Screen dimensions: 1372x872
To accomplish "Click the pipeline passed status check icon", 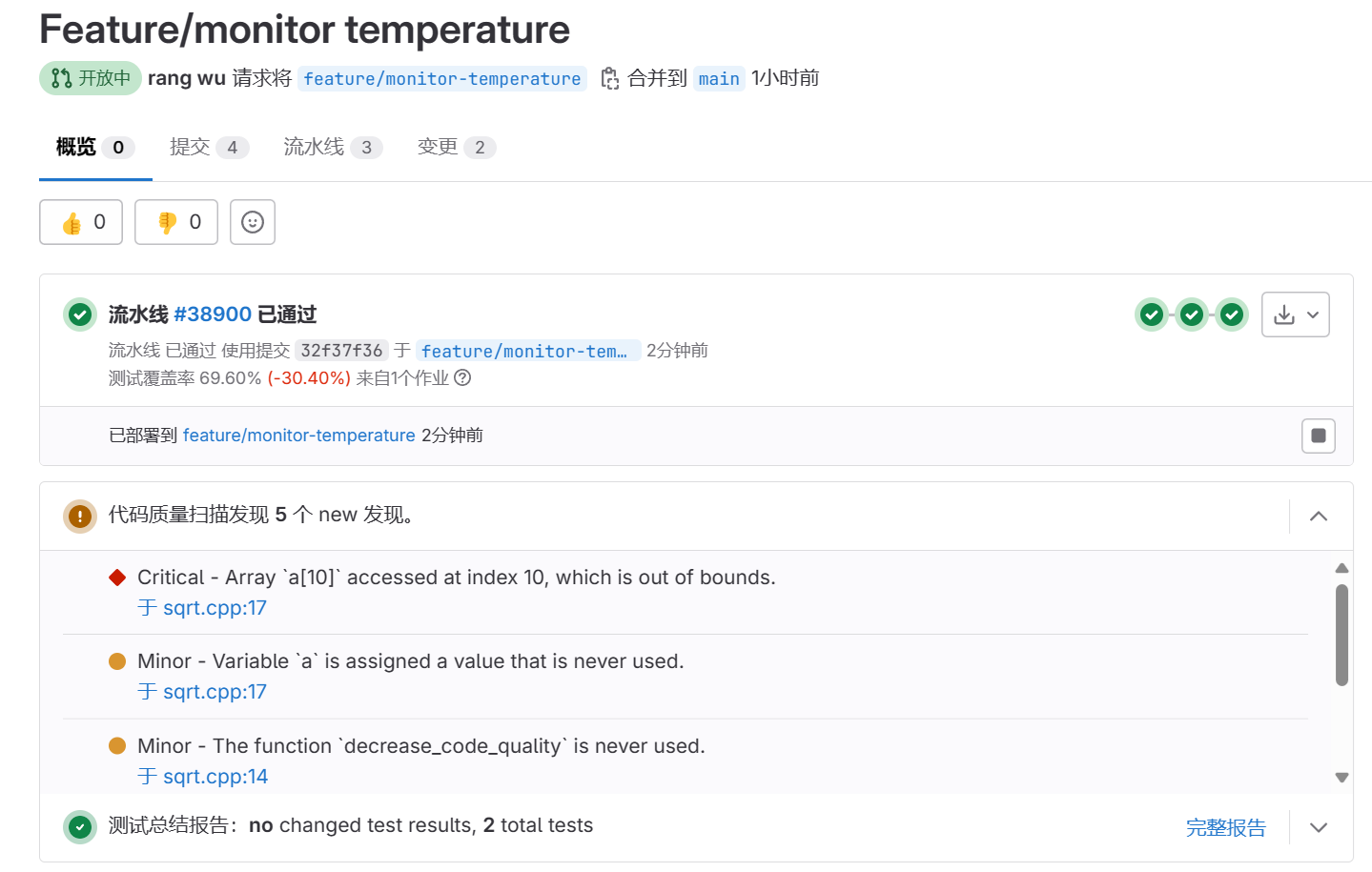I will point(79,314).
